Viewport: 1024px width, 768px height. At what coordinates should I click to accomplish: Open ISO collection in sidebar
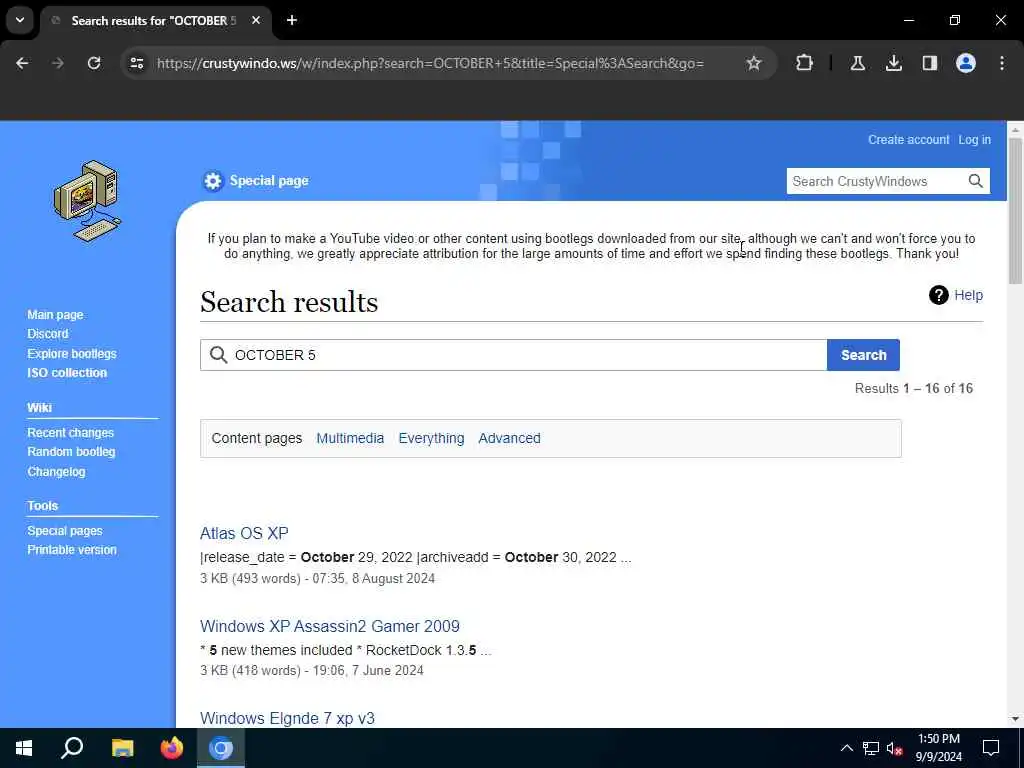click(x=67, y=373)
